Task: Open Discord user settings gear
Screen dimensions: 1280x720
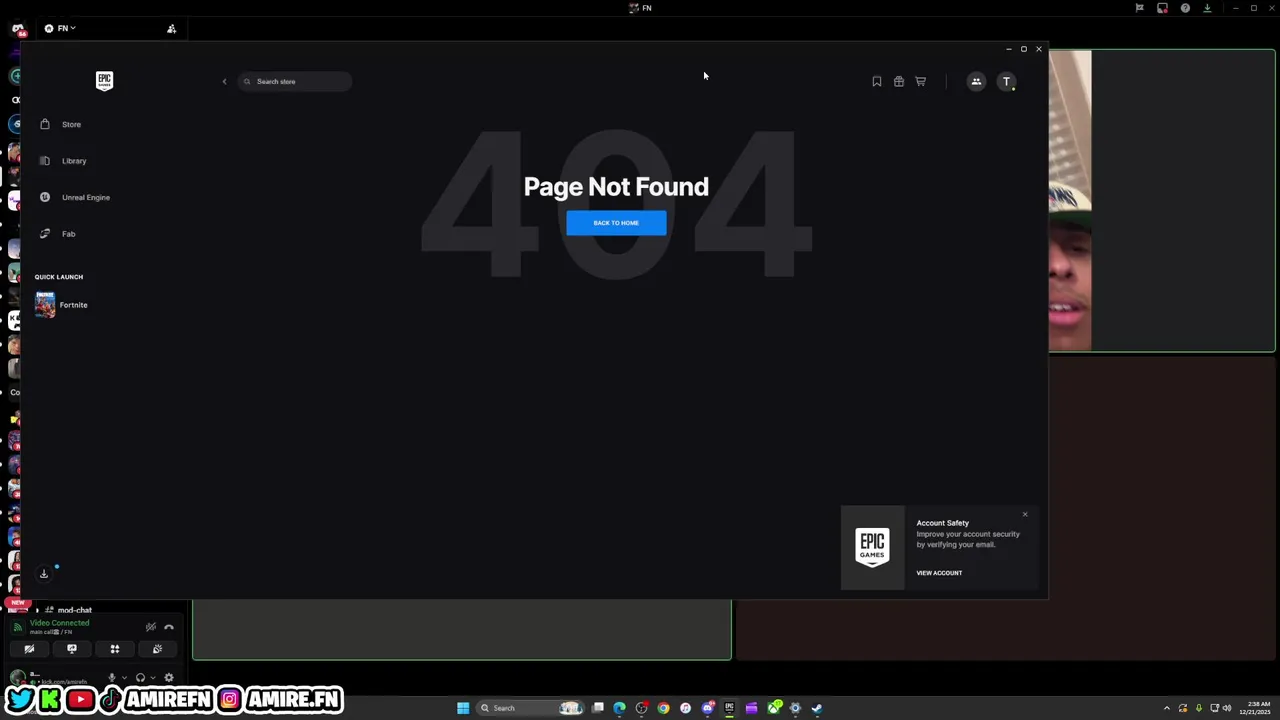Action: coord(169,677)
